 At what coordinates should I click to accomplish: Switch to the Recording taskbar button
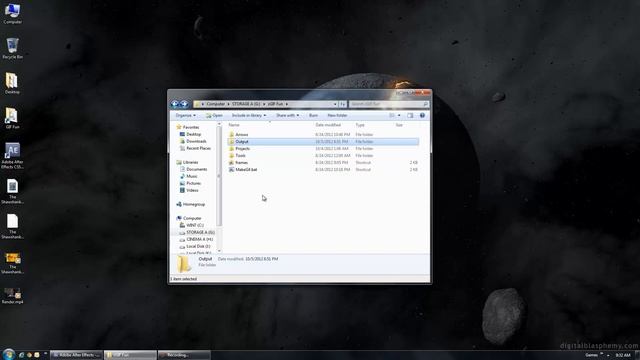point(184,355)
